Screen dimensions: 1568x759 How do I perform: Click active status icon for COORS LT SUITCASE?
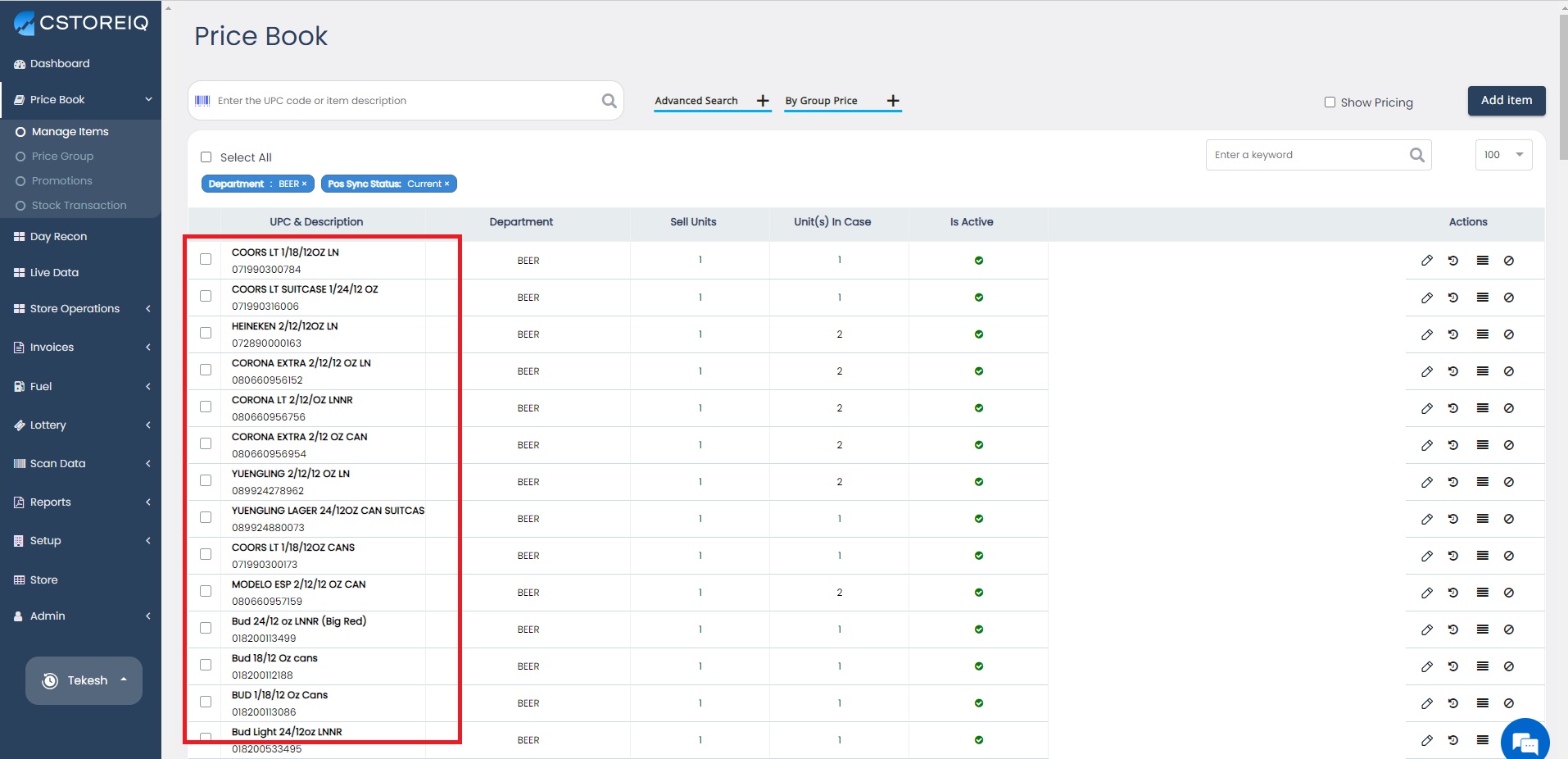[x=978, y=298]
